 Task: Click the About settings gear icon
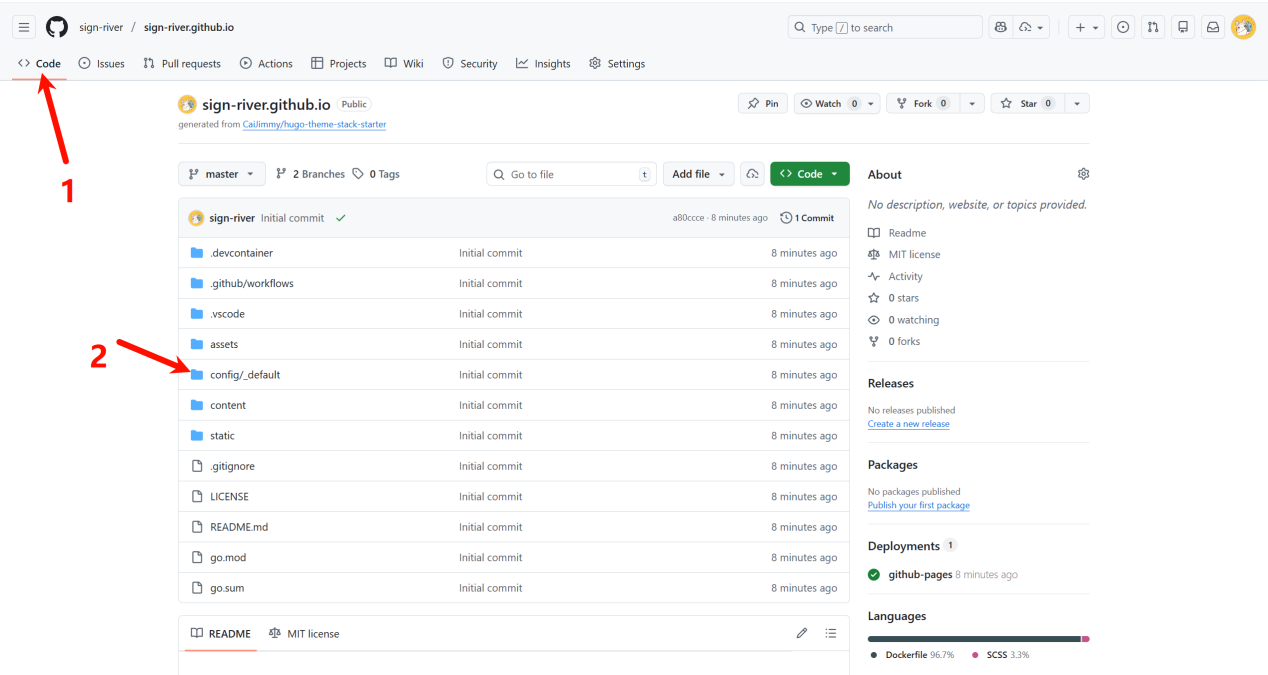click(x=1083, y=174)
